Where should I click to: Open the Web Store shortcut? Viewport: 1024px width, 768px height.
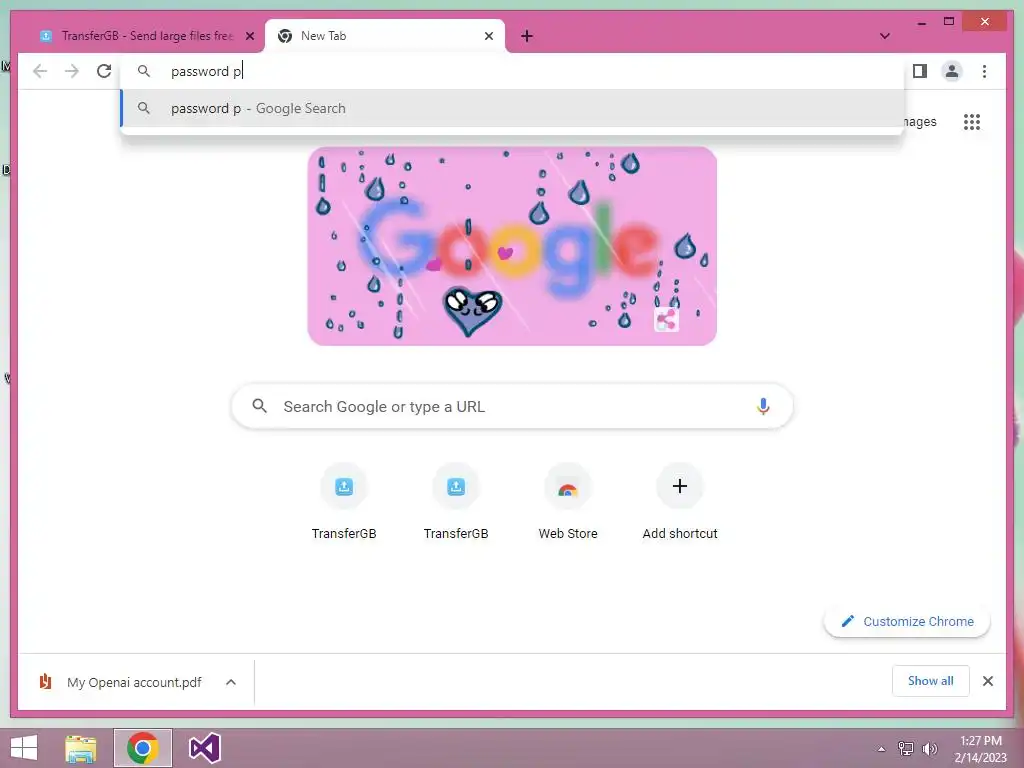tap(568, 502)
